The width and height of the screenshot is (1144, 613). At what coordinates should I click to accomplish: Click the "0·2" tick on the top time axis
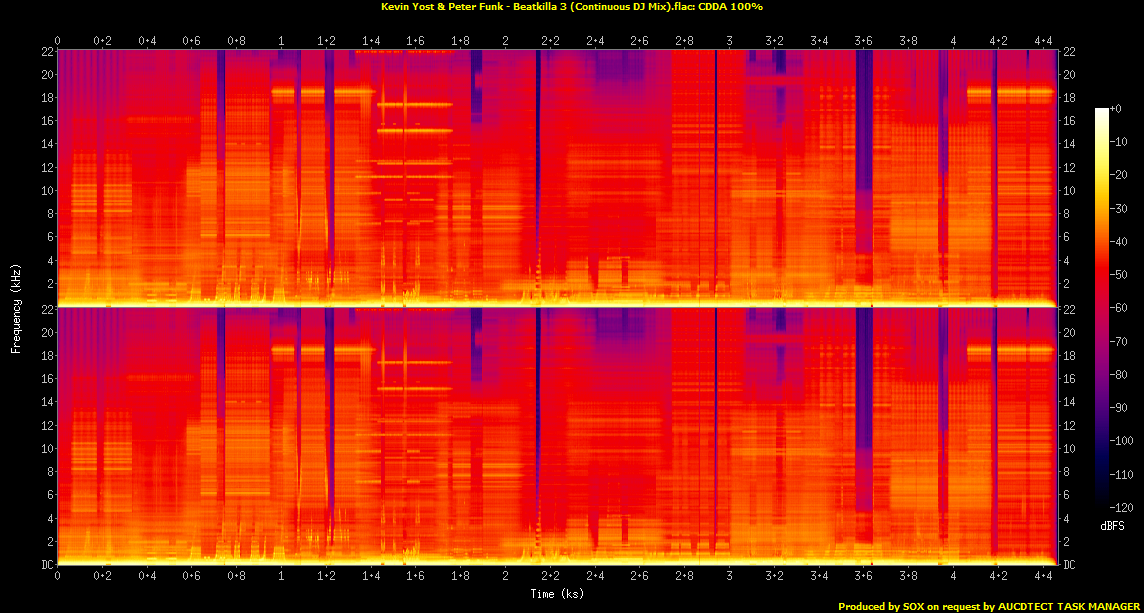[102, 39]
